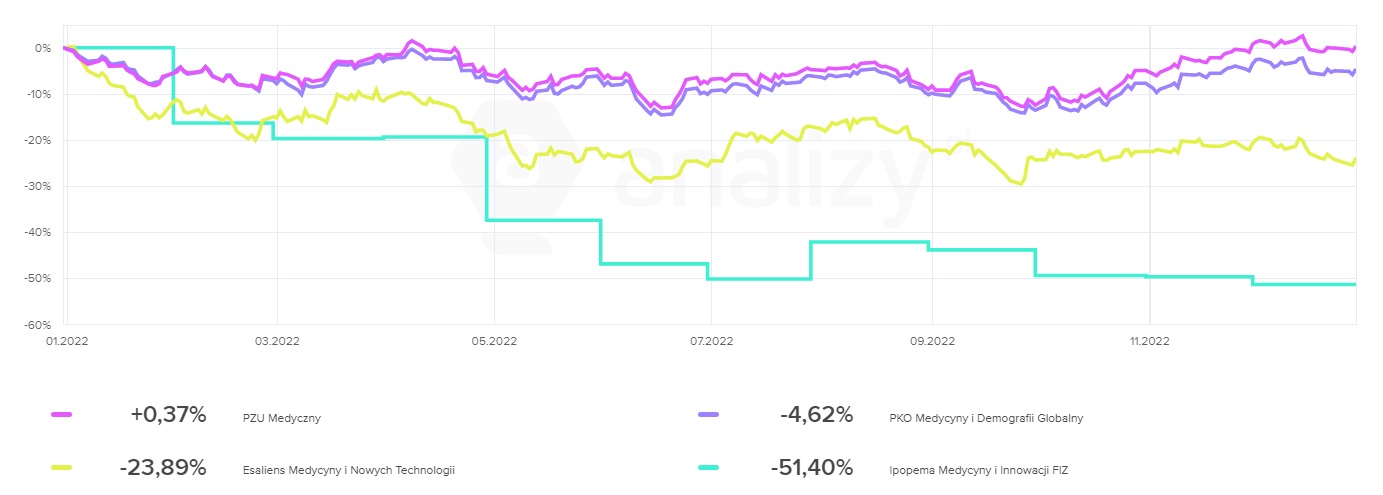The height and width of the screenshot is (495, 1383).
Task: Click the yellow Esaliens legend swatch
Action: [60, 467]
